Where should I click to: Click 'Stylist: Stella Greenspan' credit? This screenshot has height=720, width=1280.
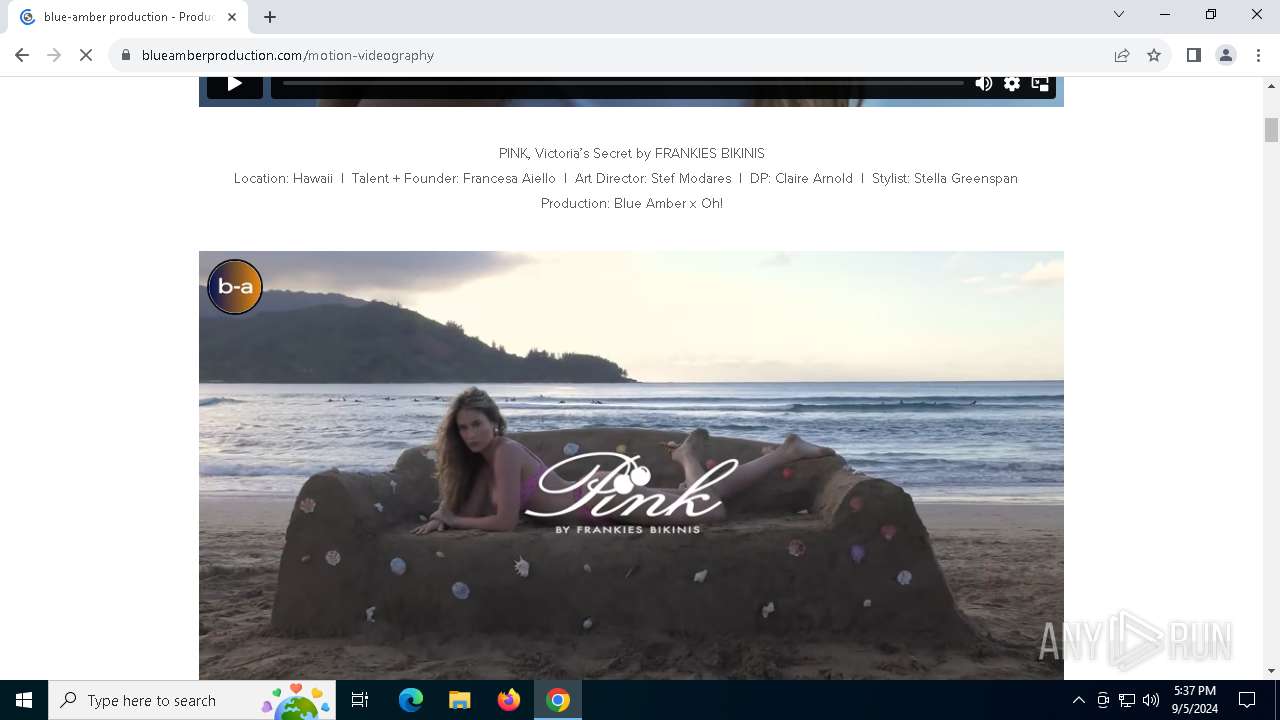point(945,178)
